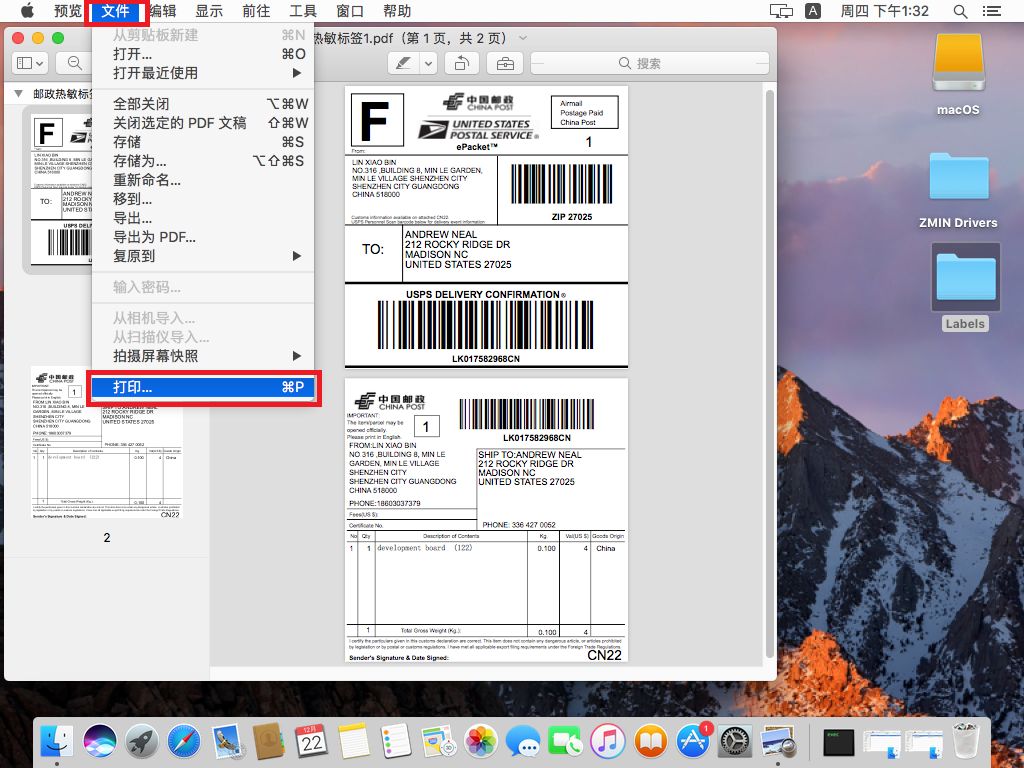Screen dimensions: 1024x768
Task: Open the 编辑 menu
Action: click(162, 11)
